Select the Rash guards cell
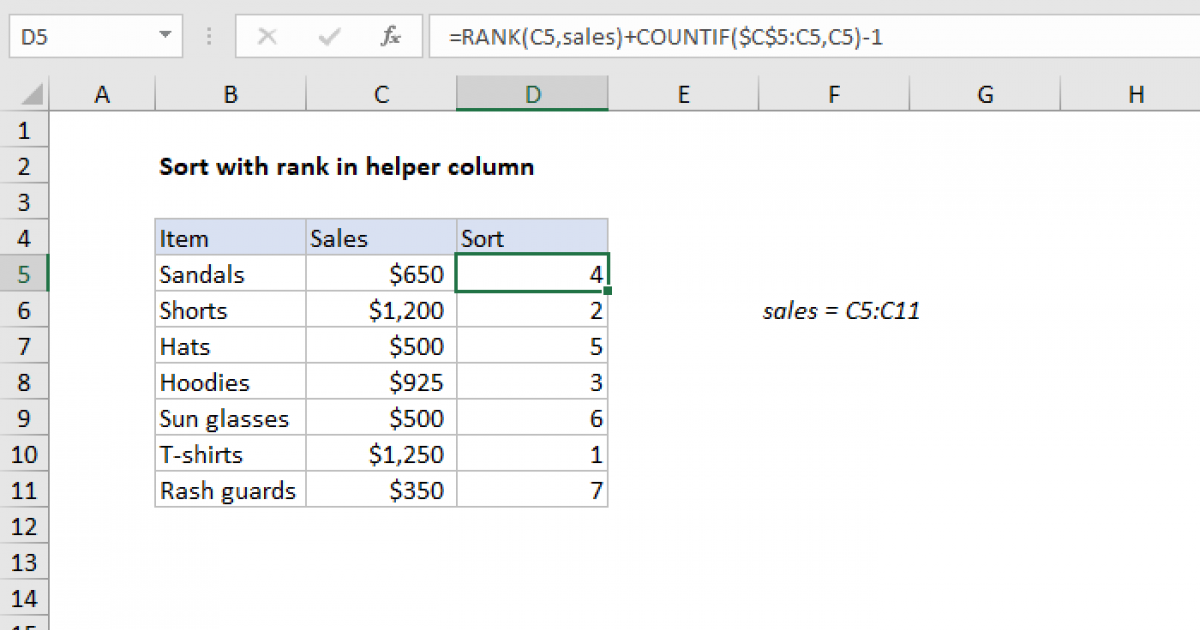 coord(230,490)
